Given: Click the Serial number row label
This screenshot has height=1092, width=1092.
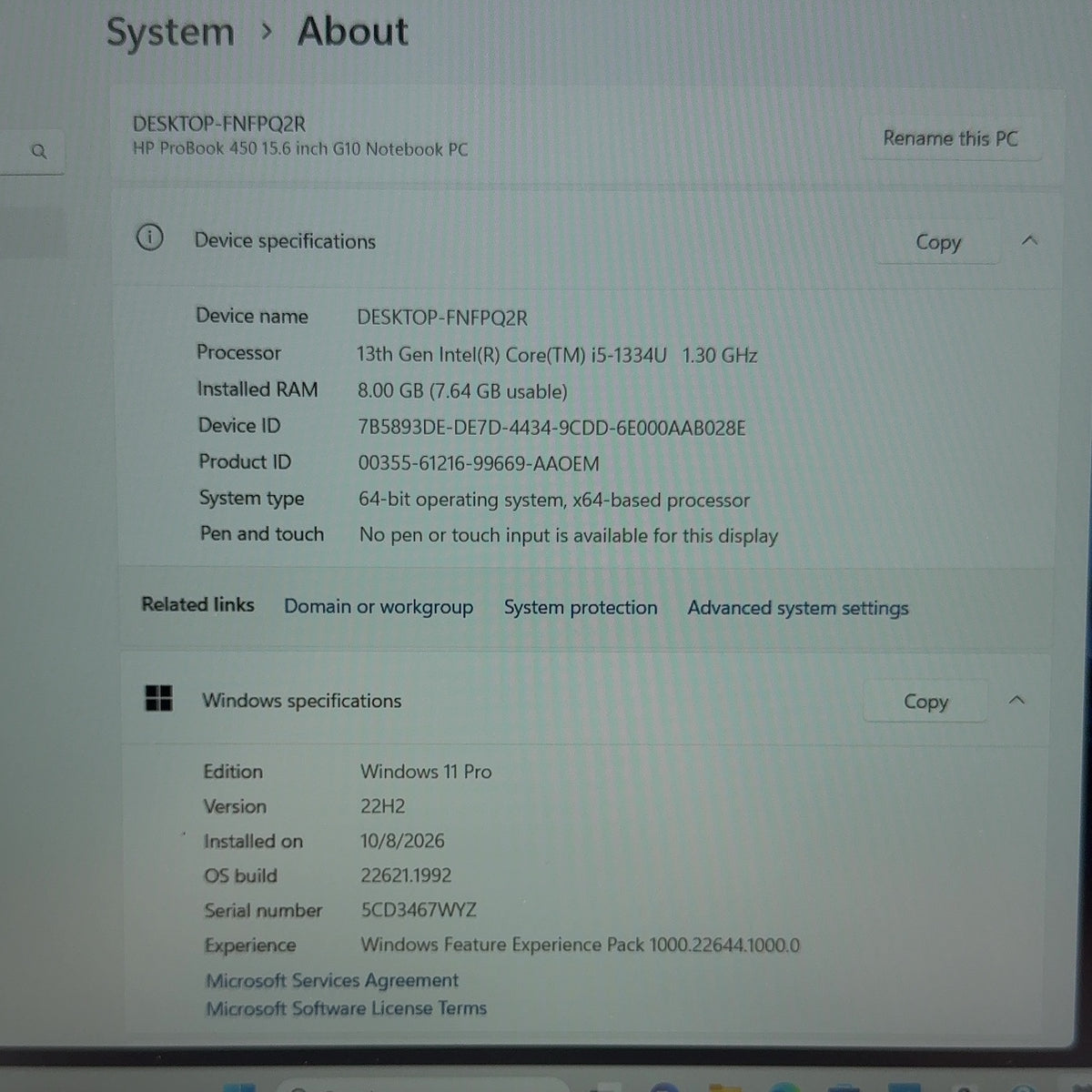Looking at the screenshot, I should pos(263,910).
